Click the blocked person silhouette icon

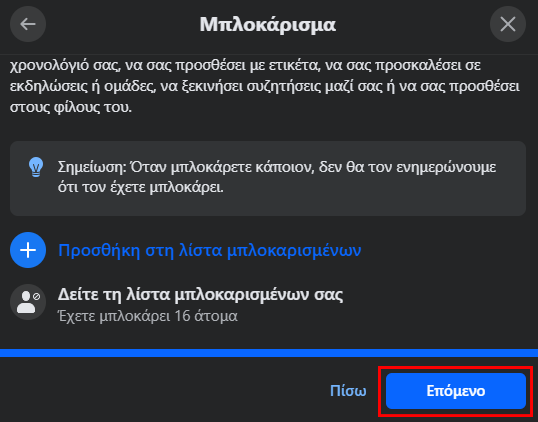click(28, 302)
